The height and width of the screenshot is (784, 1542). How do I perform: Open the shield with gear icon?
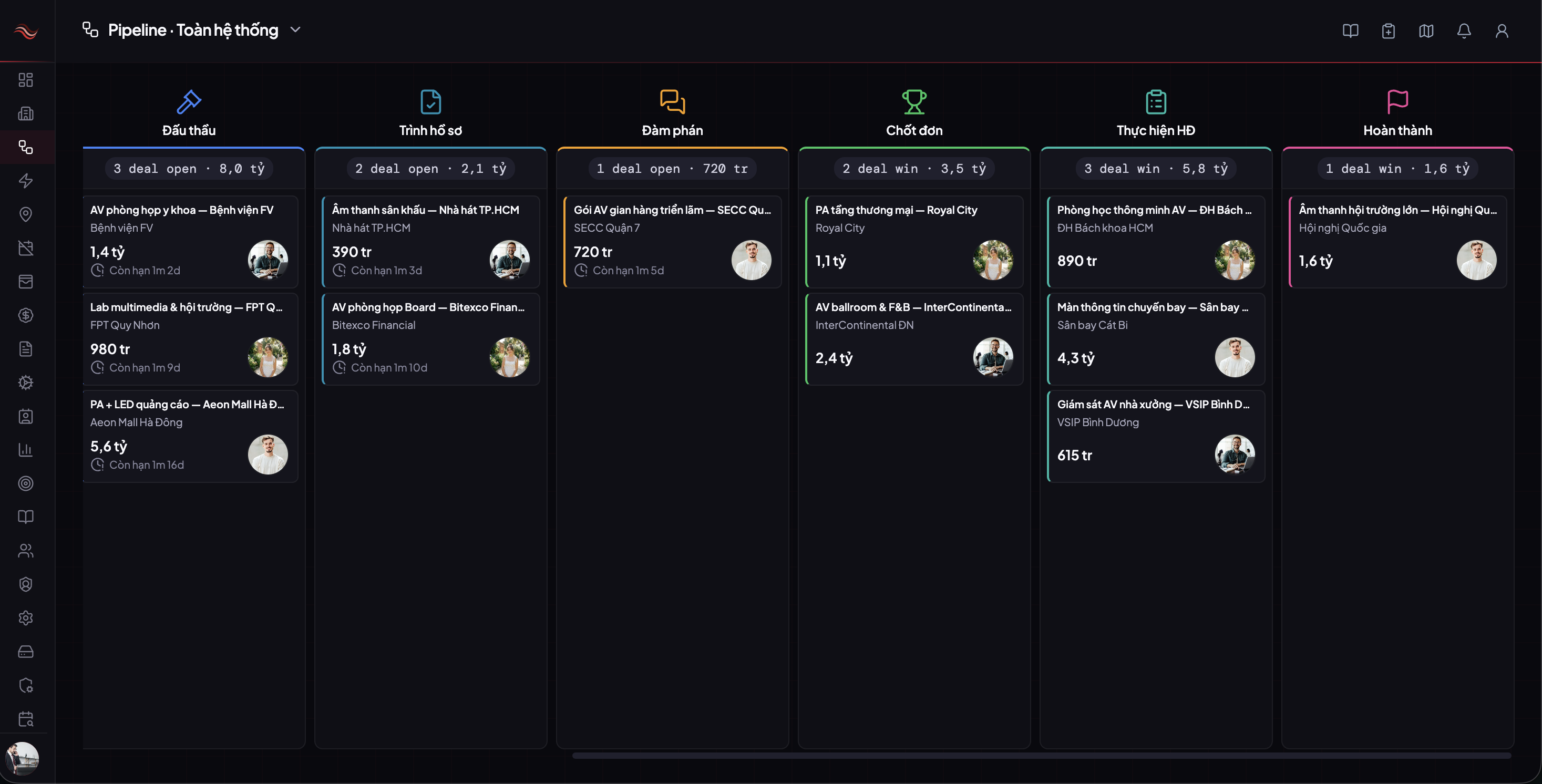click(x=26, y=685)
